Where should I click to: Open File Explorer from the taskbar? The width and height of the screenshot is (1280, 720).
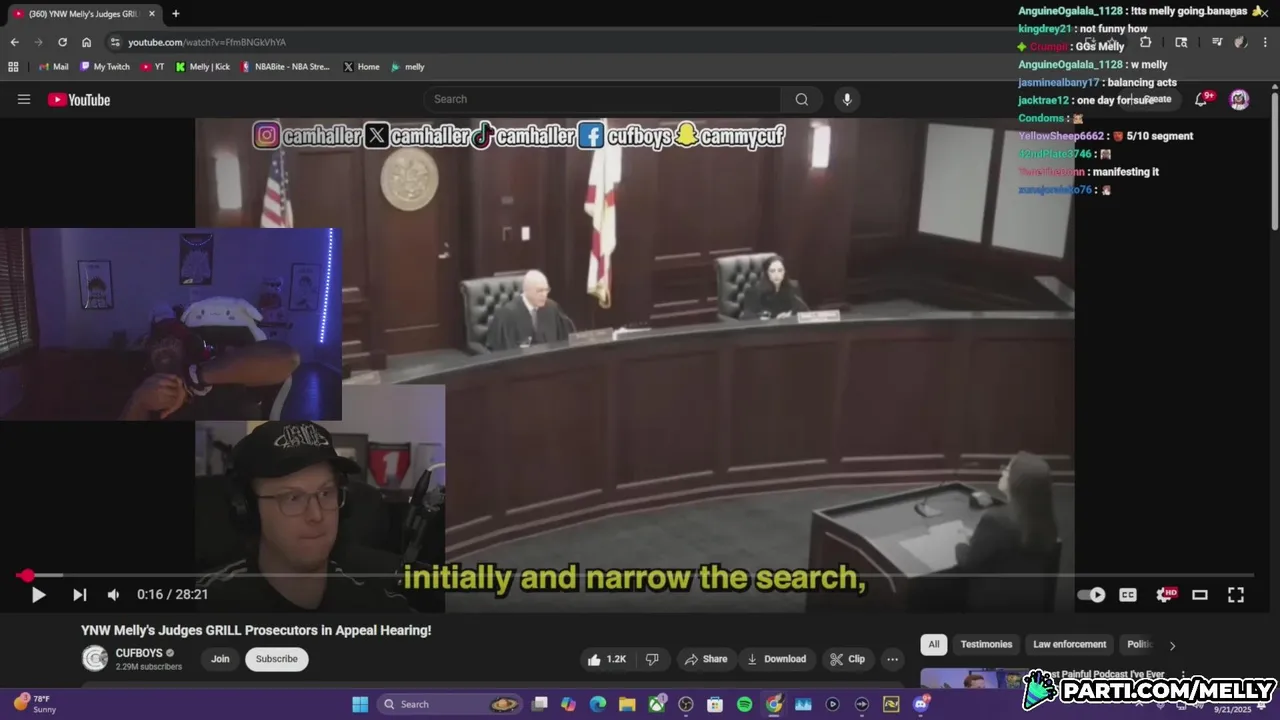(x=626, y=704)
